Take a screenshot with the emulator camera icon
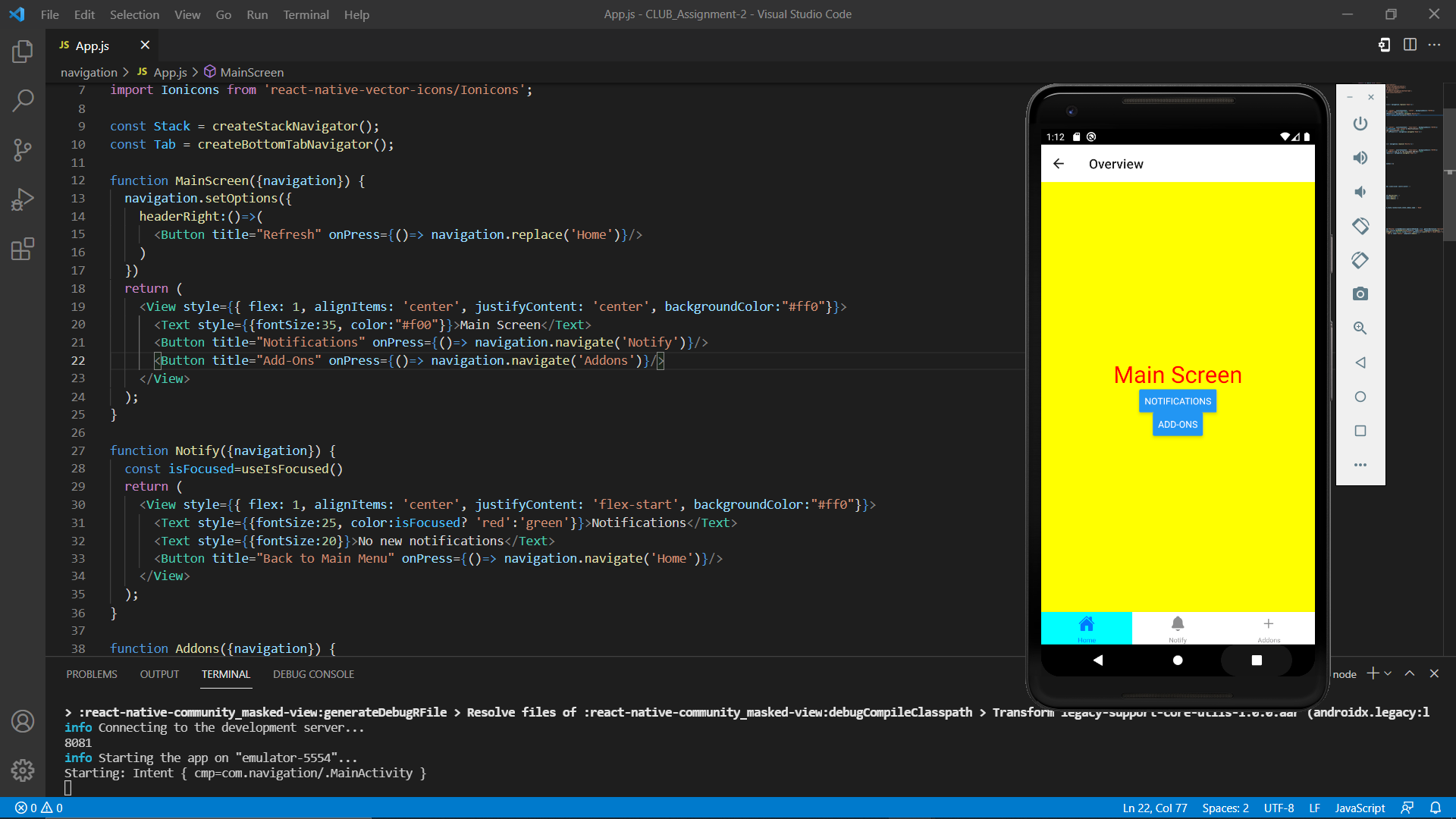 point(1360,294)
